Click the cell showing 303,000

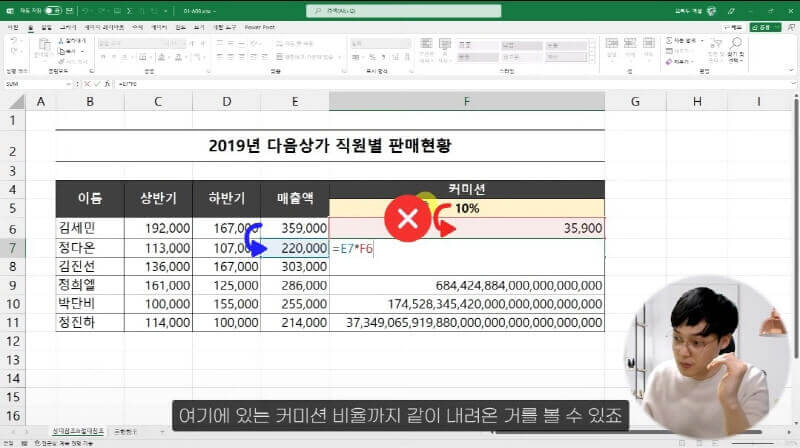coord(295,266)
